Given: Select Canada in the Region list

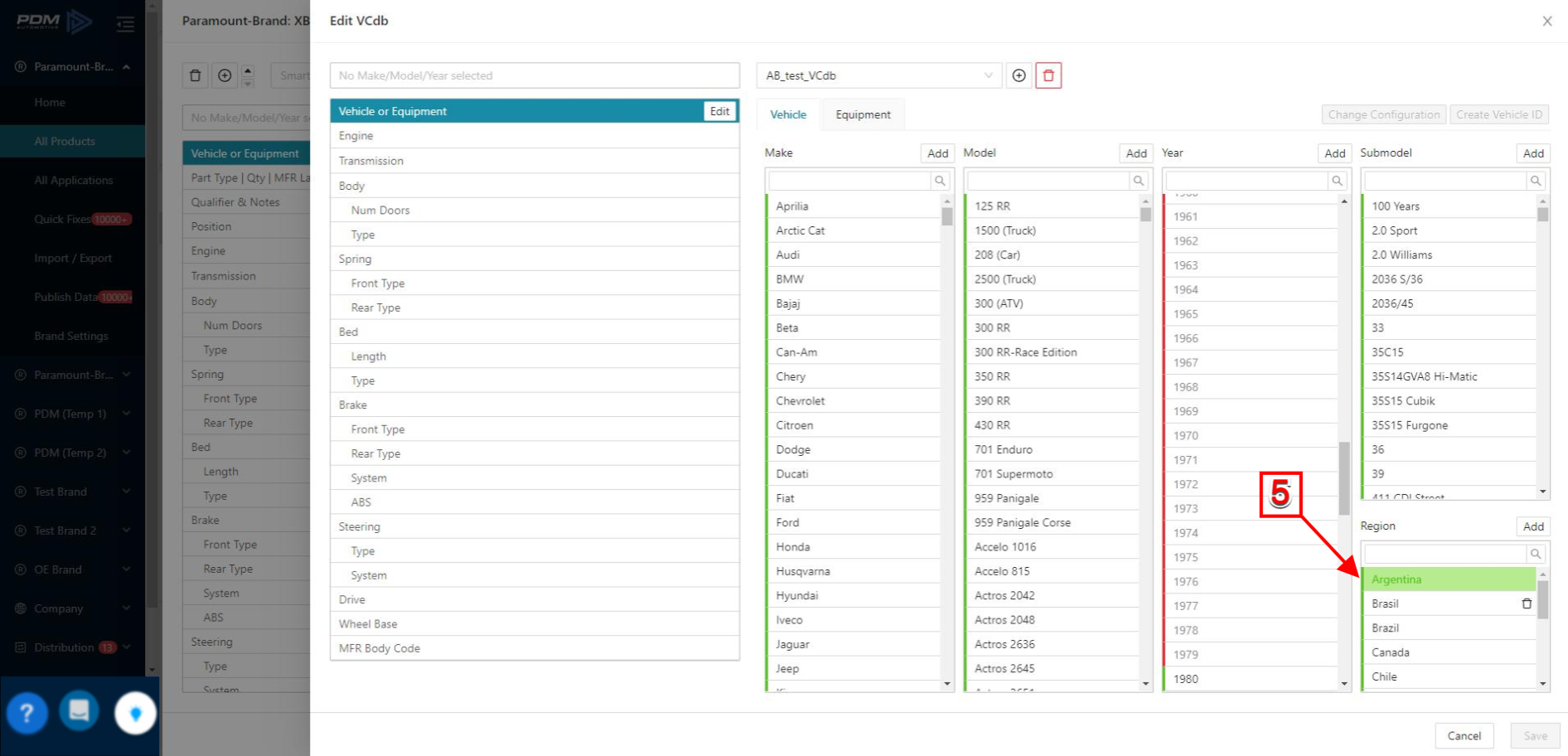Looking at the screenshot, I should pyautogui.click(x=1449, y=652).
